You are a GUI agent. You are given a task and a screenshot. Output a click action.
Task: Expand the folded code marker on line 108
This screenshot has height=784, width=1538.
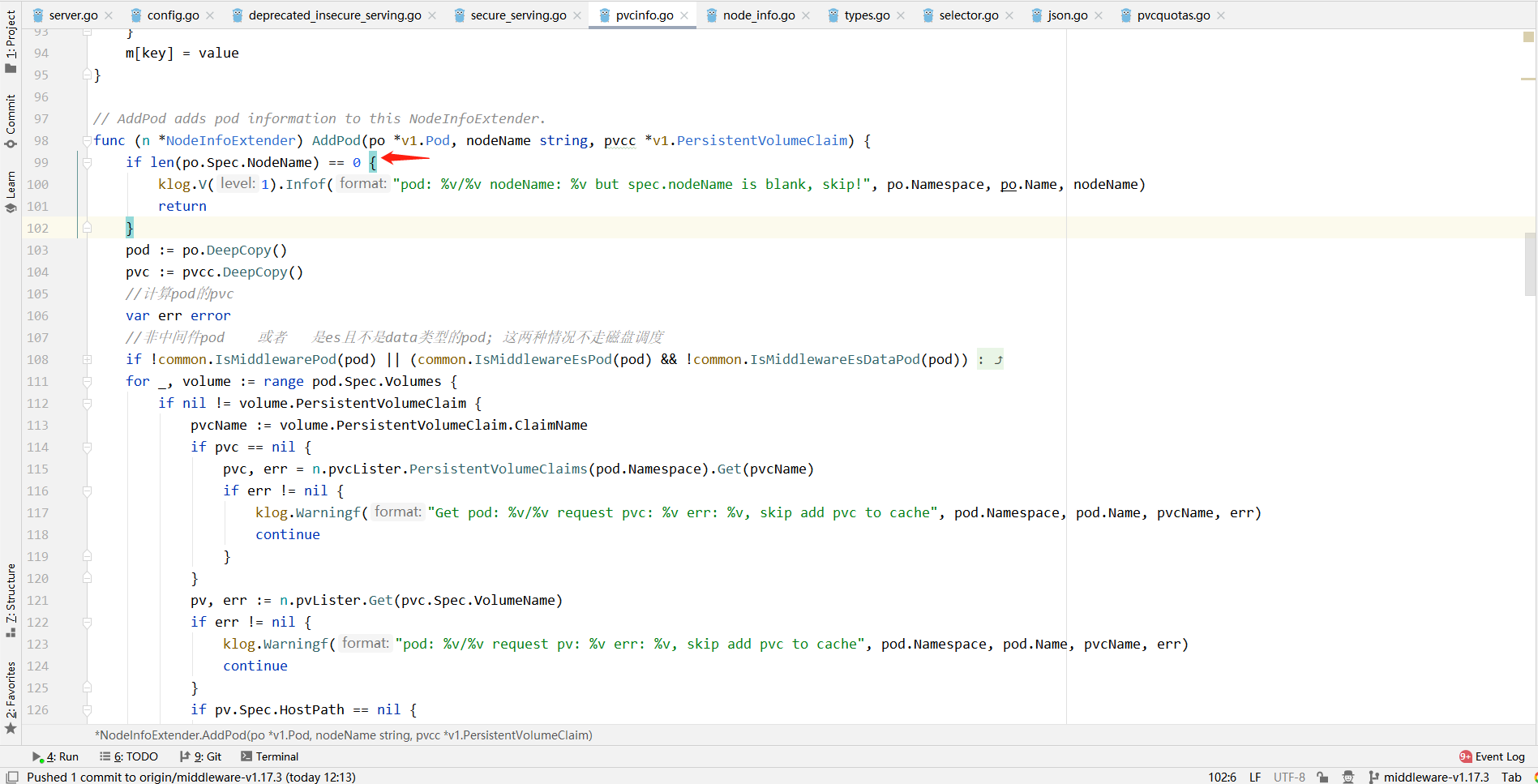pos(990,359)
